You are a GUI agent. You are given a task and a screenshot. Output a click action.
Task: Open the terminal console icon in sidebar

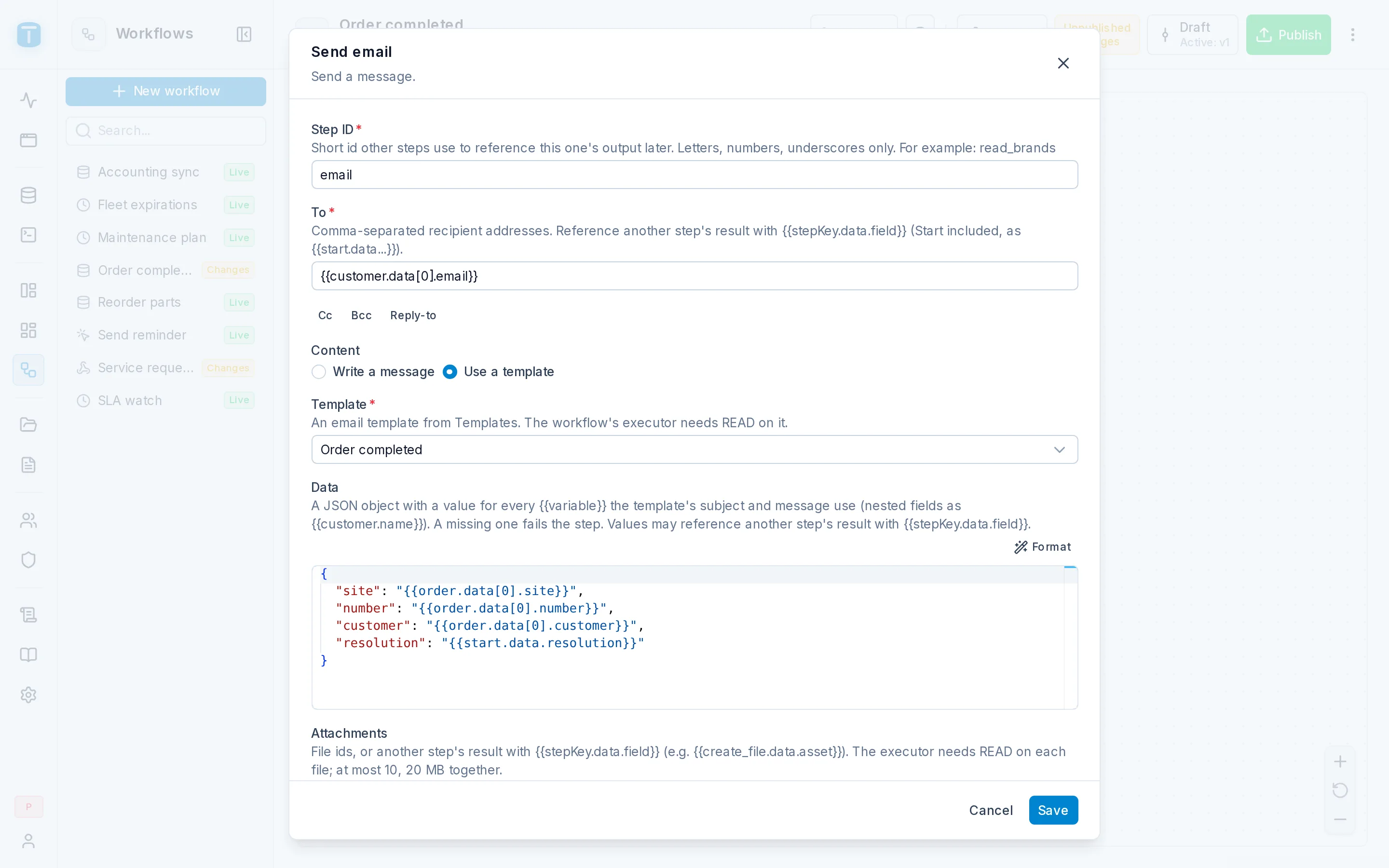tap(28, 235)
